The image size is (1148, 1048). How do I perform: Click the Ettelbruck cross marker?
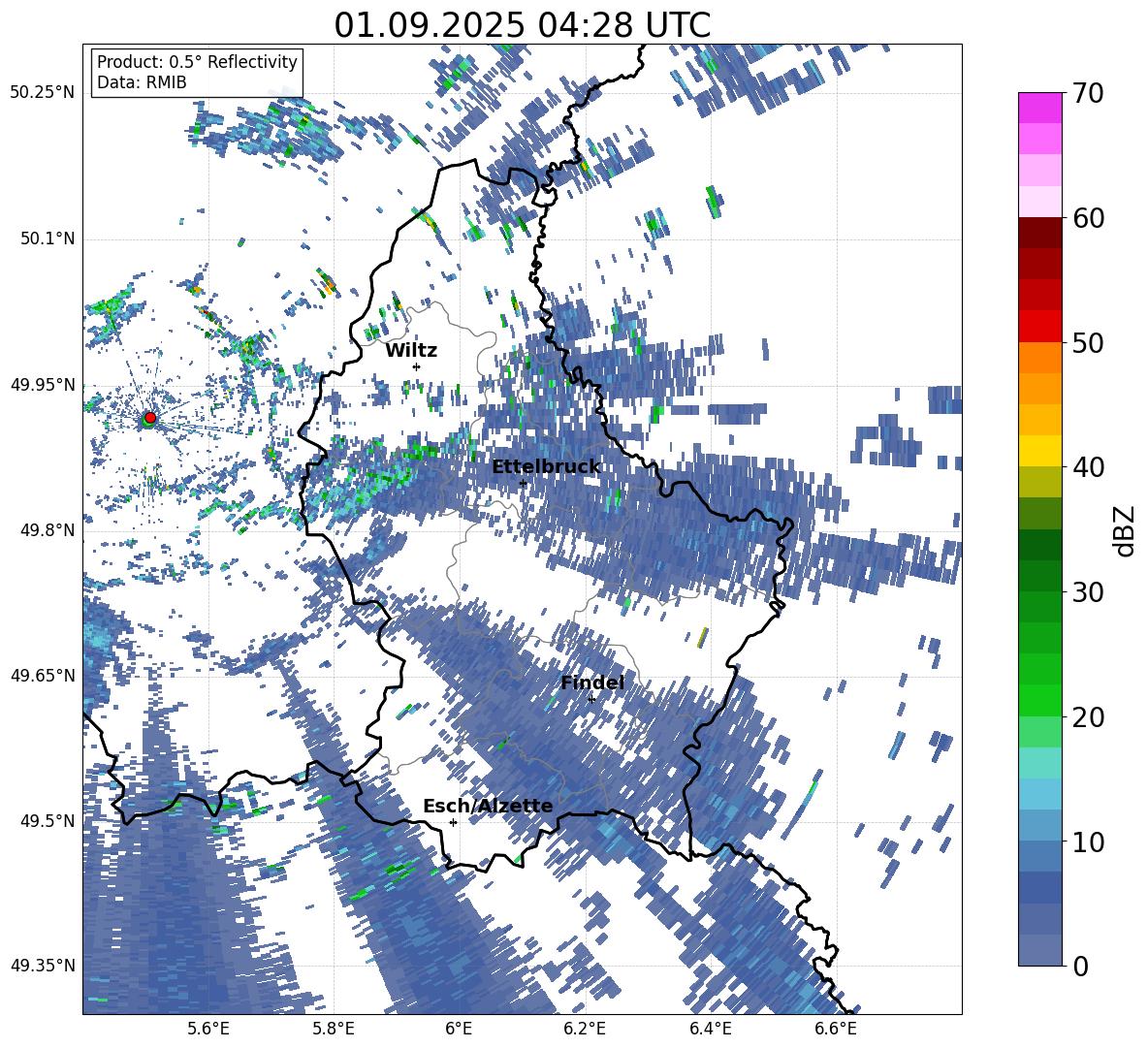[523, 483]
